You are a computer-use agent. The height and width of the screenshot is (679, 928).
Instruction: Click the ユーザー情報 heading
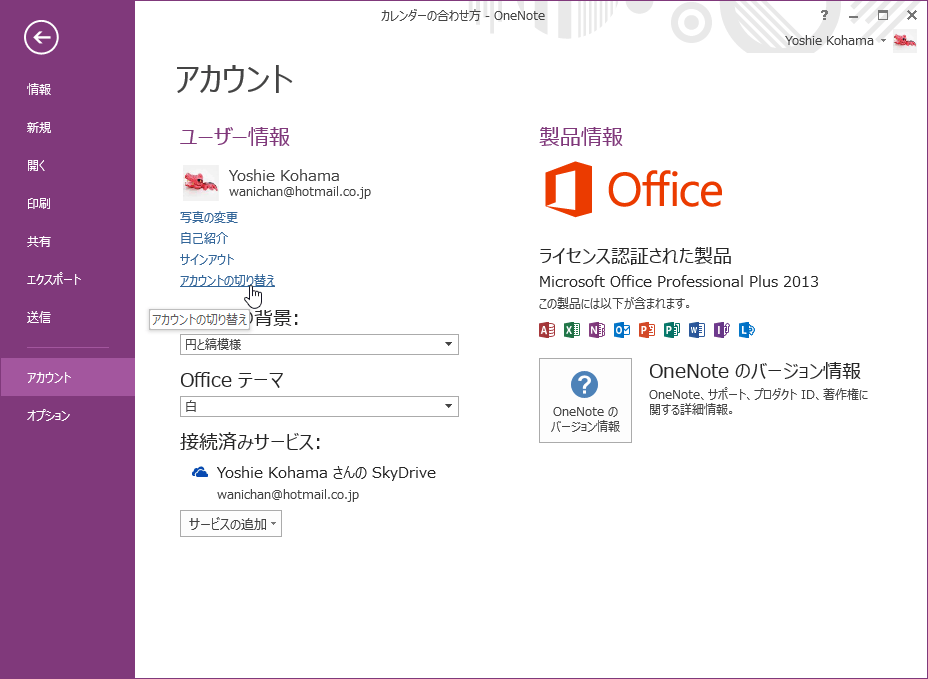pos(235,137)
